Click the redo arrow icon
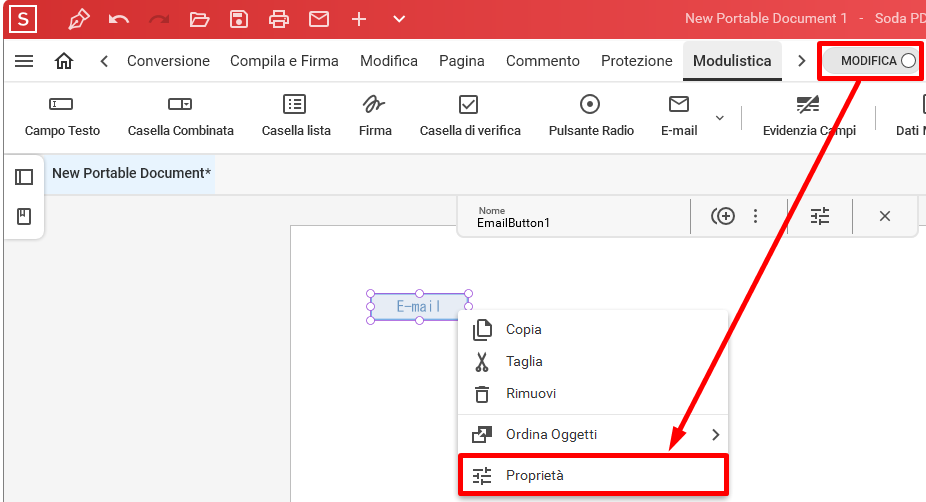The height and width of the screenshot is (502, 926). click(159, 19)
